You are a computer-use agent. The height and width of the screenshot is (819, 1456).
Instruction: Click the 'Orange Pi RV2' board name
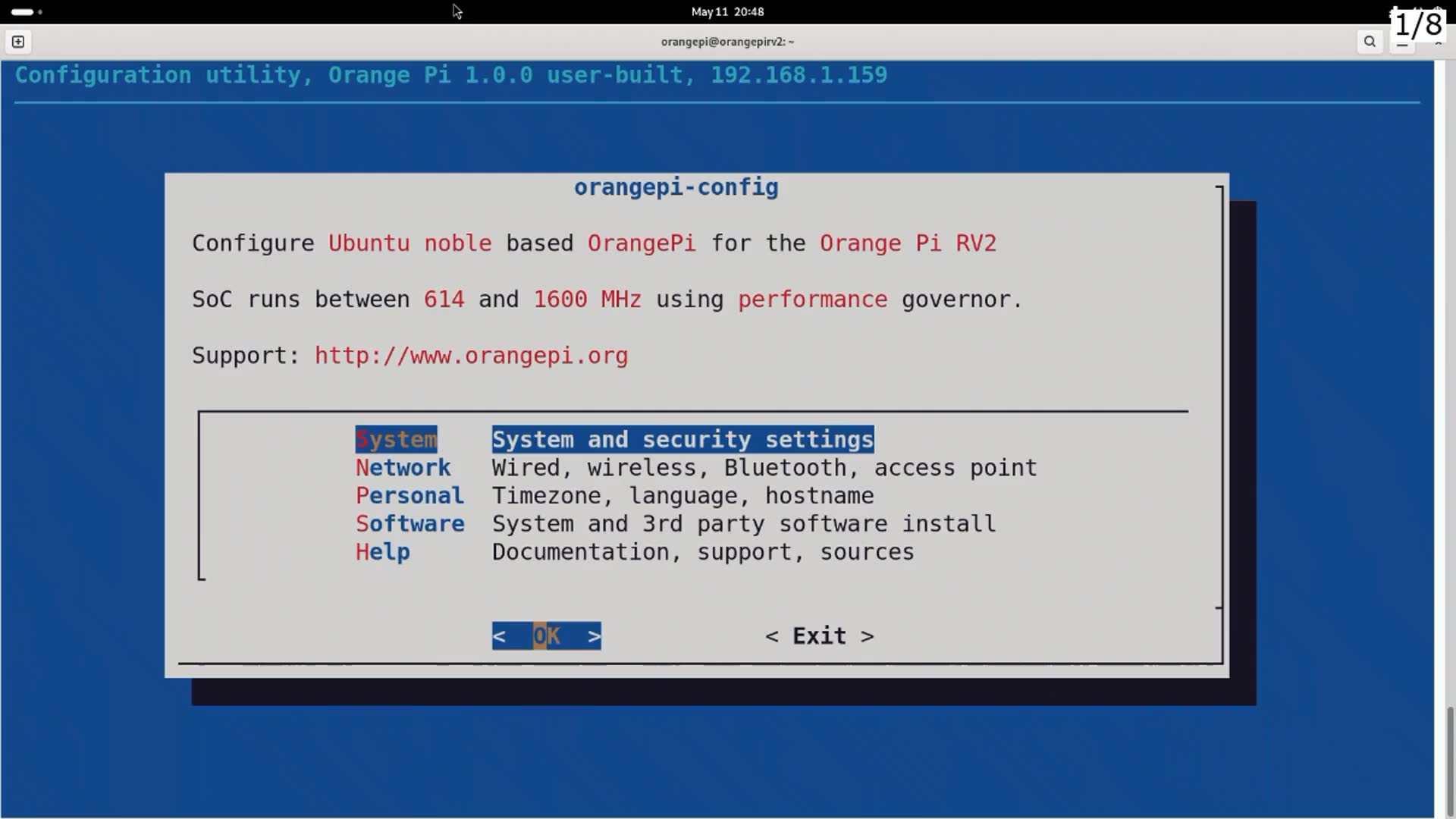click(908, 243)
